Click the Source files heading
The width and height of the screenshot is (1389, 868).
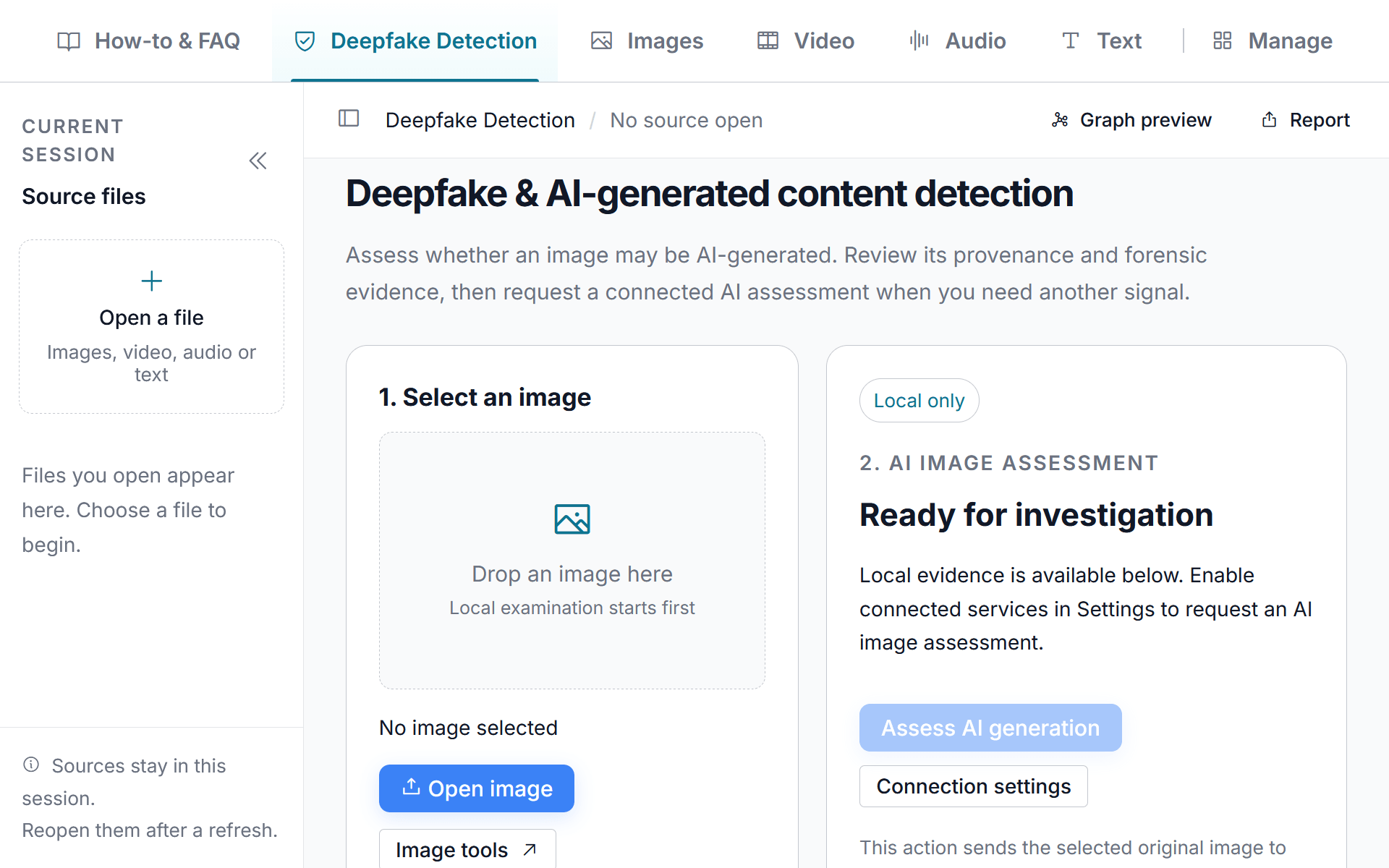click(84, 197)
